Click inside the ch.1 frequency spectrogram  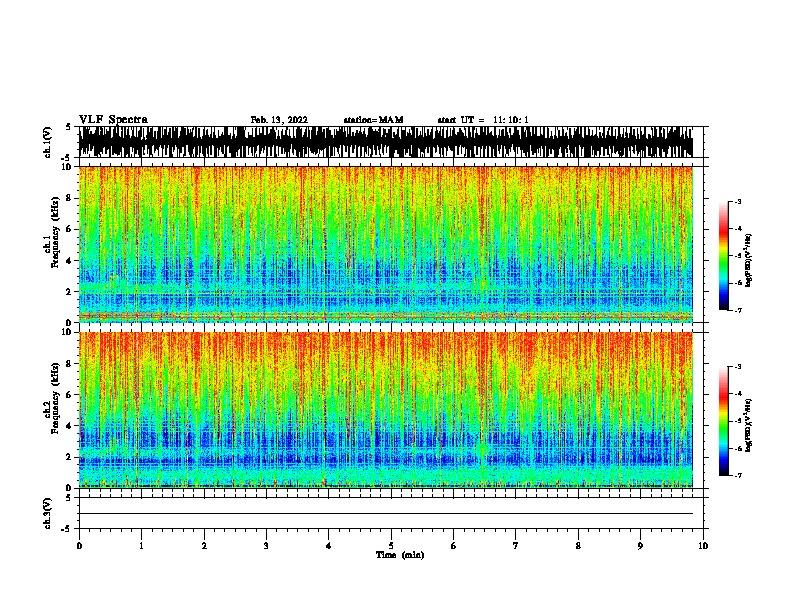tap(386, 244)
